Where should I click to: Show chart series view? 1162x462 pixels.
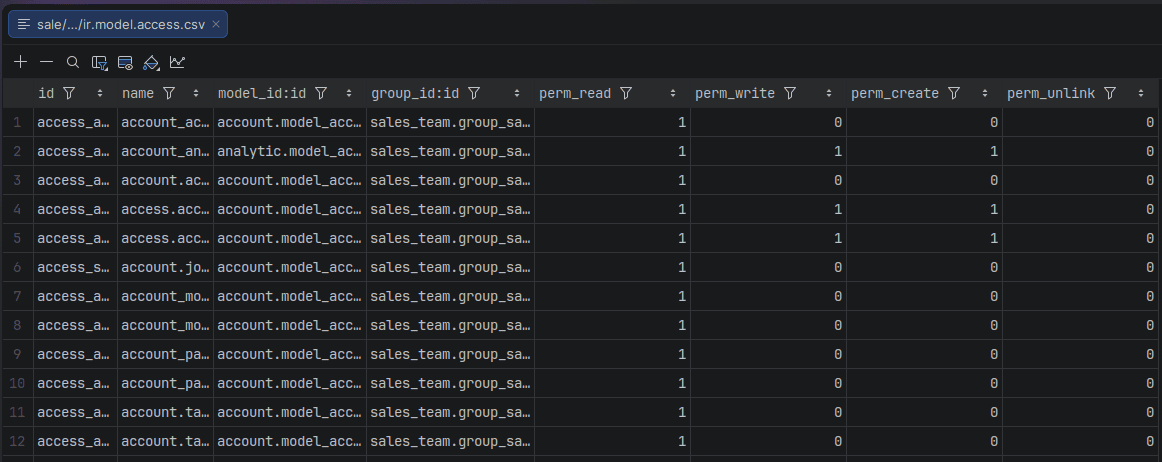click(177, 62)
